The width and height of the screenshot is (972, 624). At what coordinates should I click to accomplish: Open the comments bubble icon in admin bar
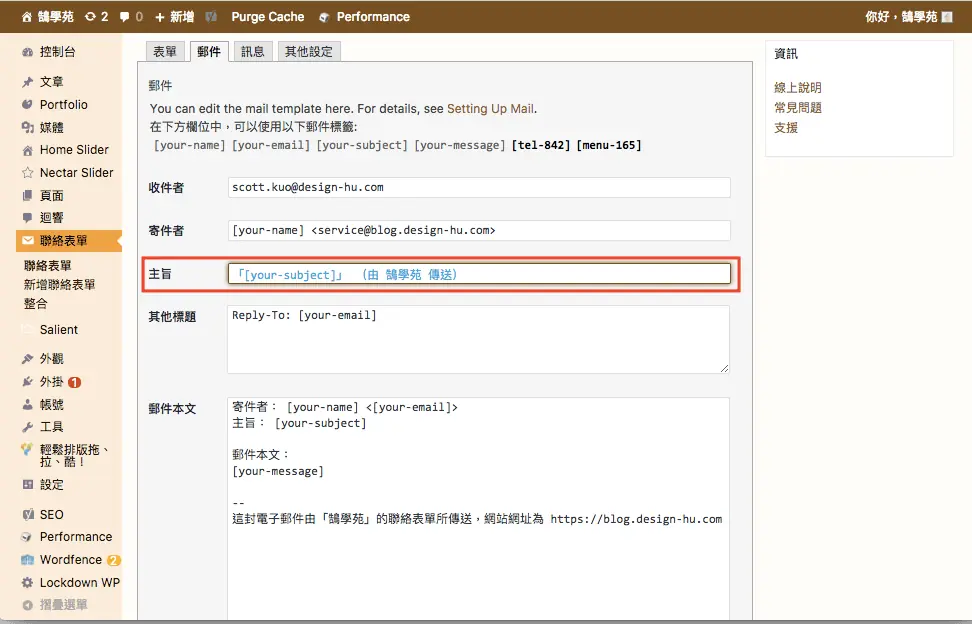coord(125,17)
